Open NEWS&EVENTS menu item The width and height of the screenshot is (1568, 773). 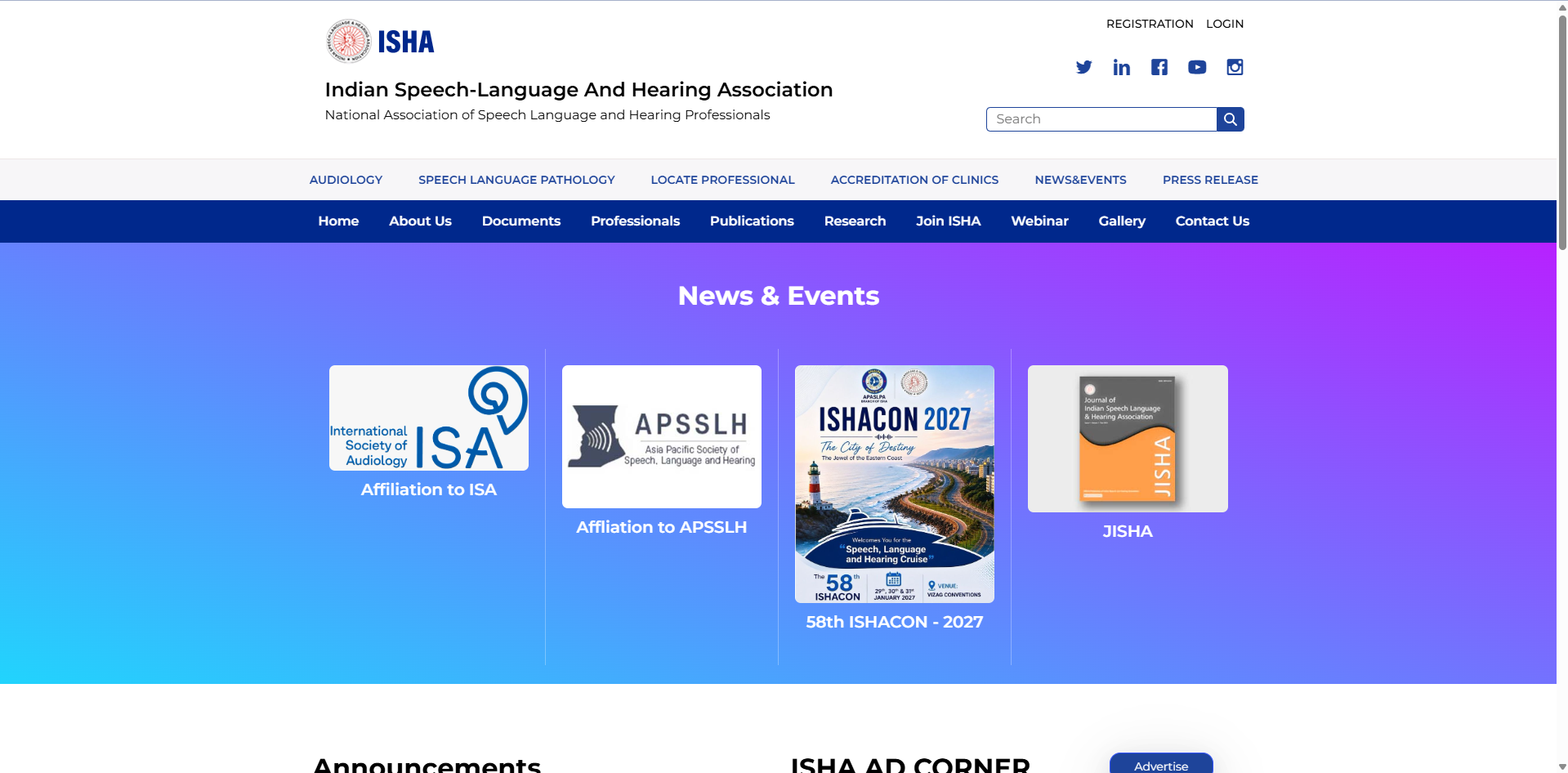pos(1080,180)
